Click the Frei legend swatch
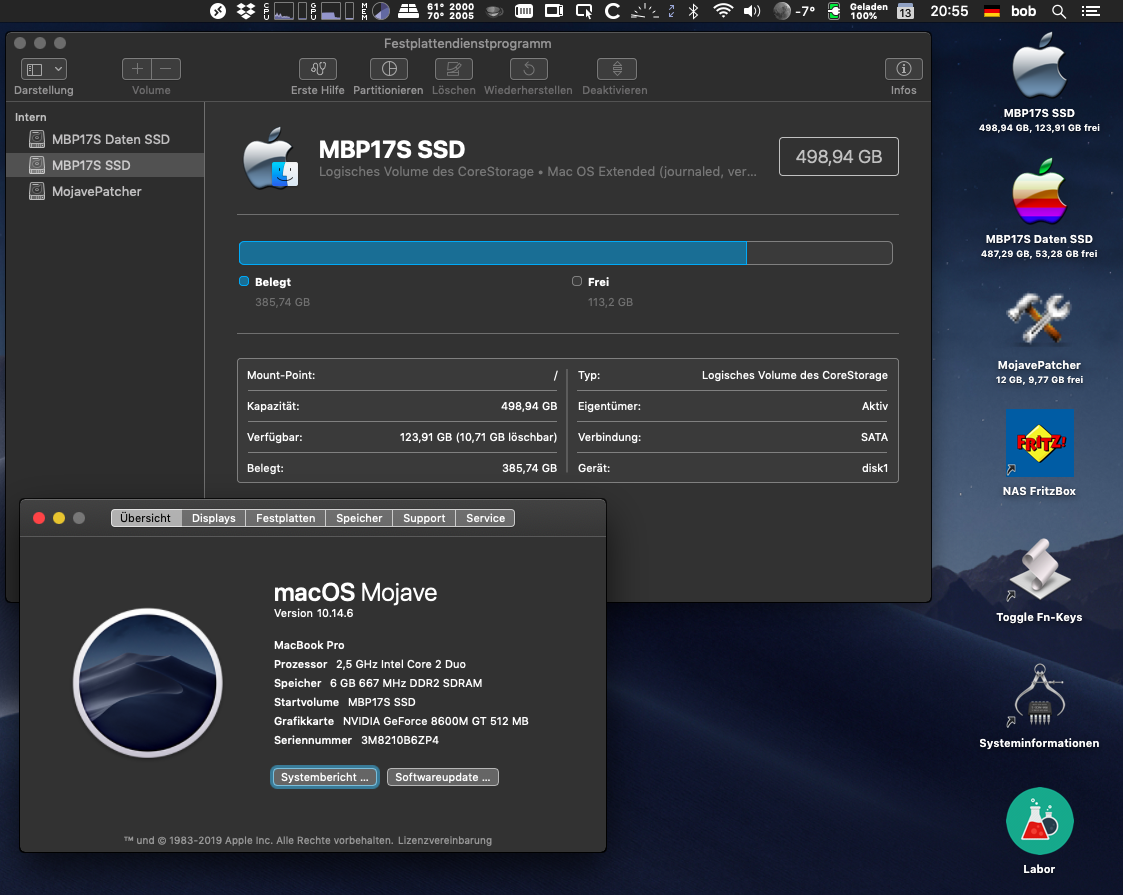 tap(577, 281)
